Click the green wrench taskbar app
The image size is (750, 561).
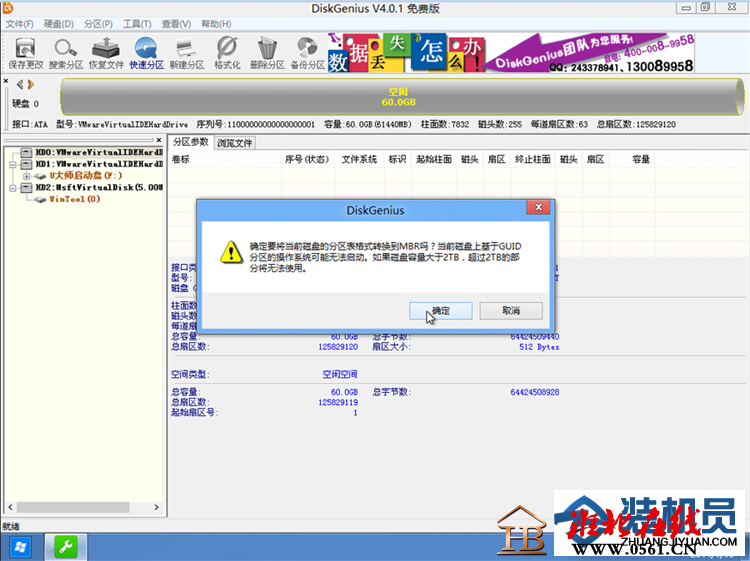66,546
